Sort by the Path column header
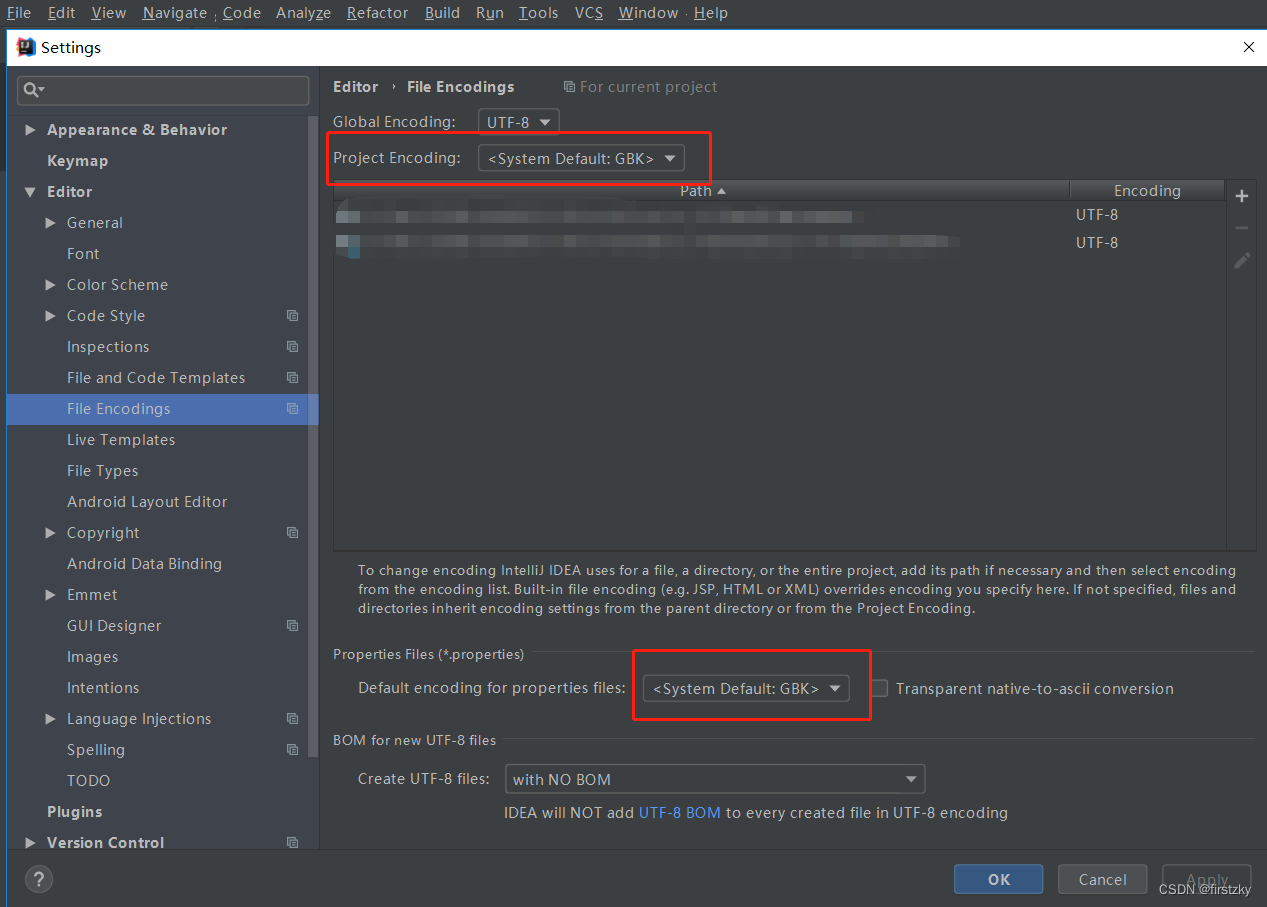 (x=701, y=191)
